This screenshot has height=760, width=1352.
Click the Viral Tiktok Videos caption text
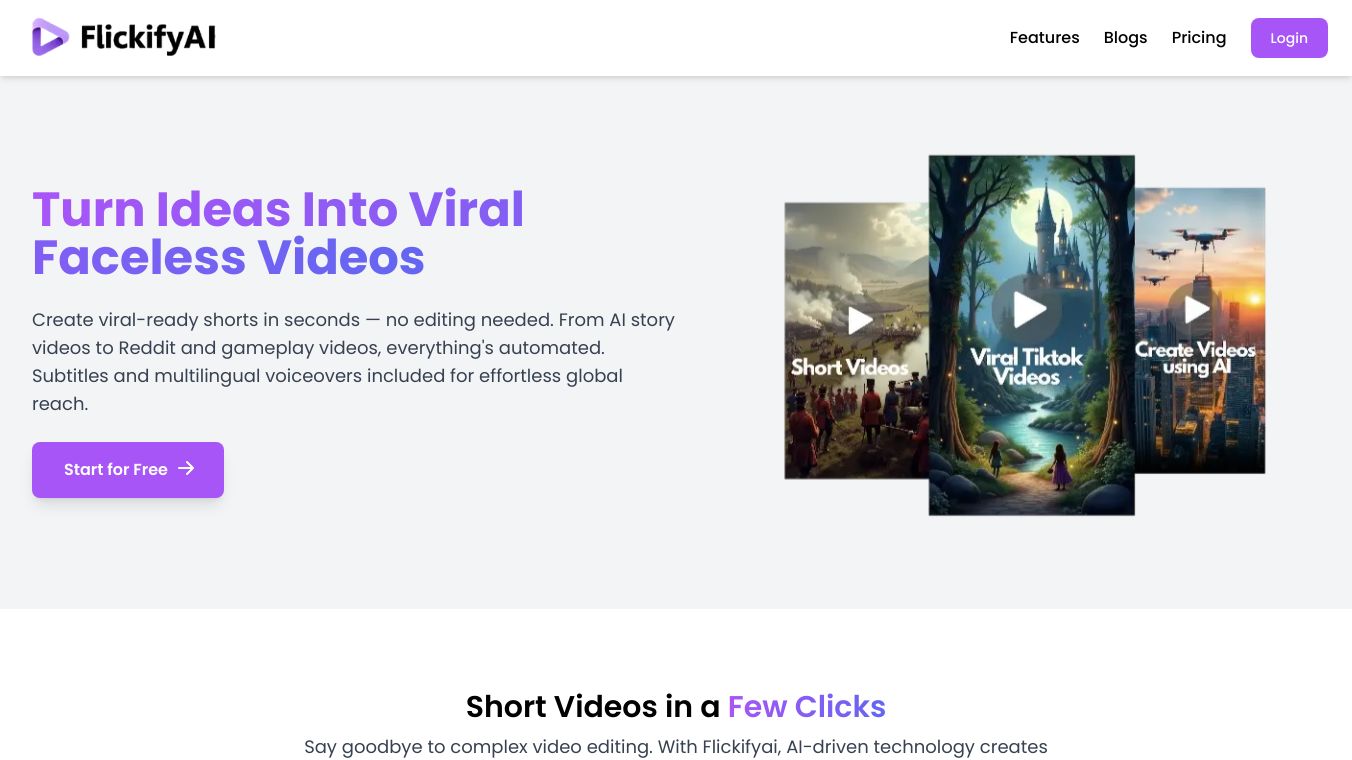[1027, 367]
